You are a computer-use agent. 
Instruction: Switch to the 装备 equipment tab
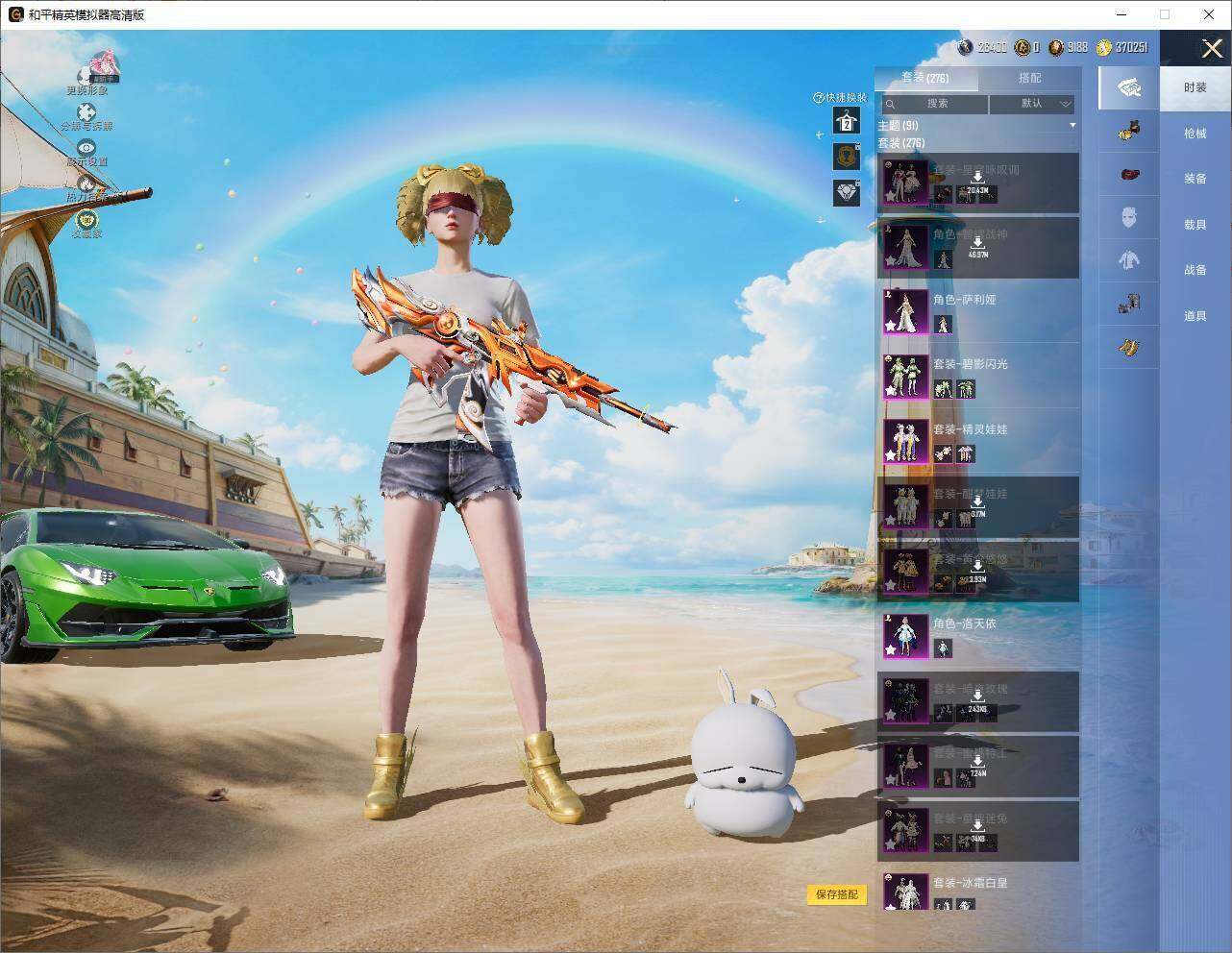click(x=1195, y=179)
